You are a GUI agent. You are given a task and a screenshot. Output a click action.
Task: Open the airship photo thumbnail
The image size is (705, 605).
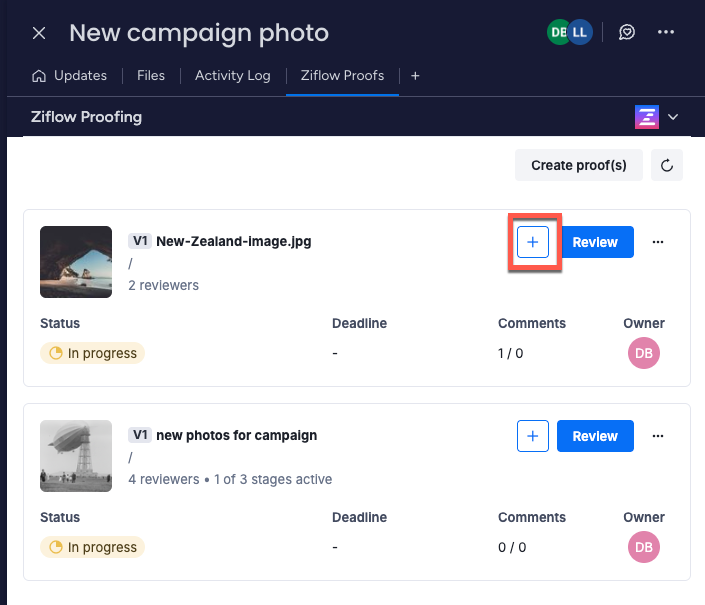click(x=76, y=456)
